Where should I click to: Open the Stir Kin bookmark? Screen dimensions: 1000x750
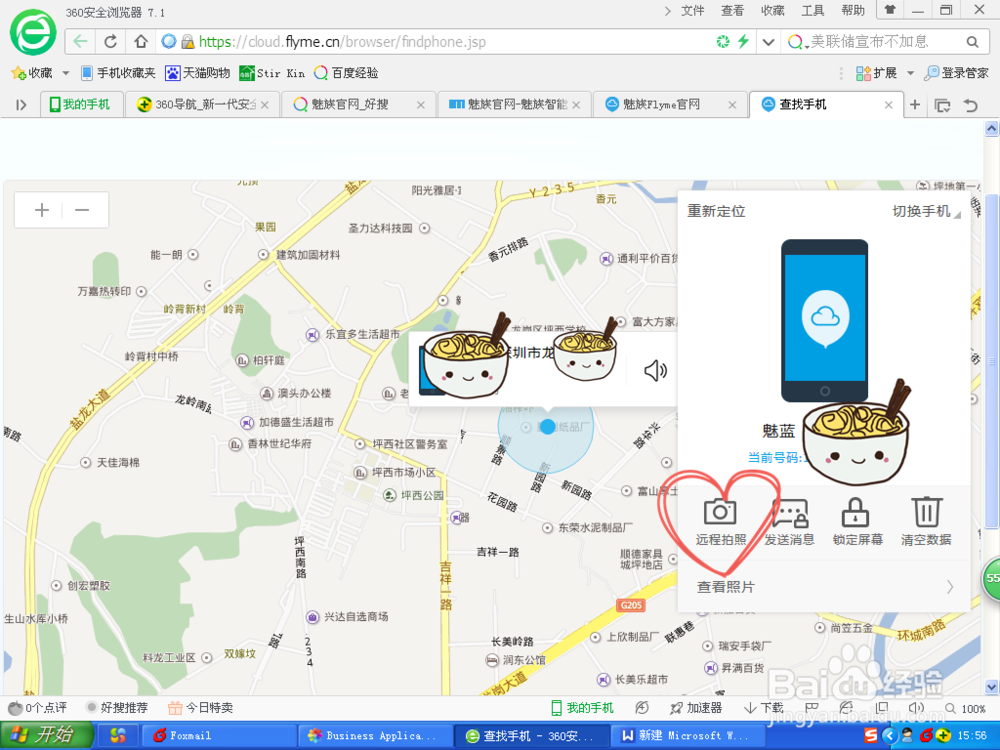click(x=272, y=73)
